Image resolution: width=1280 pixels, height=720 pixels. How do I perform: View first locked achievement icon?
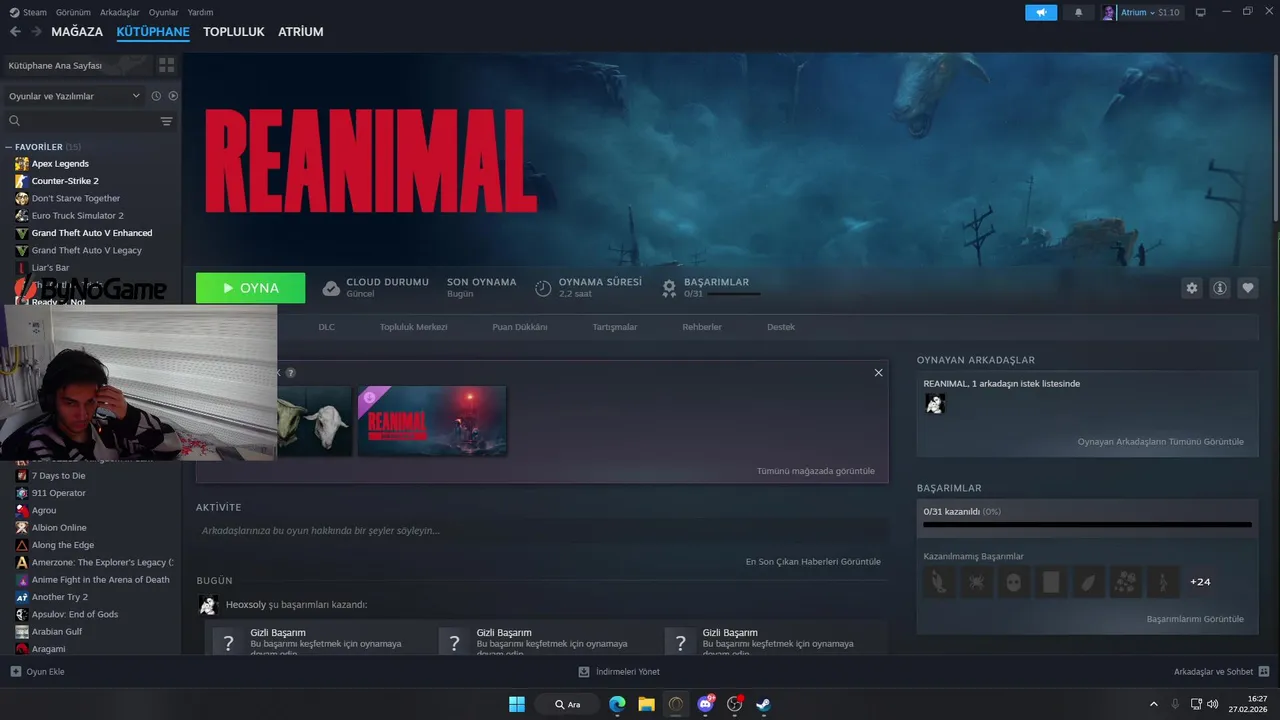pos(939,582)
